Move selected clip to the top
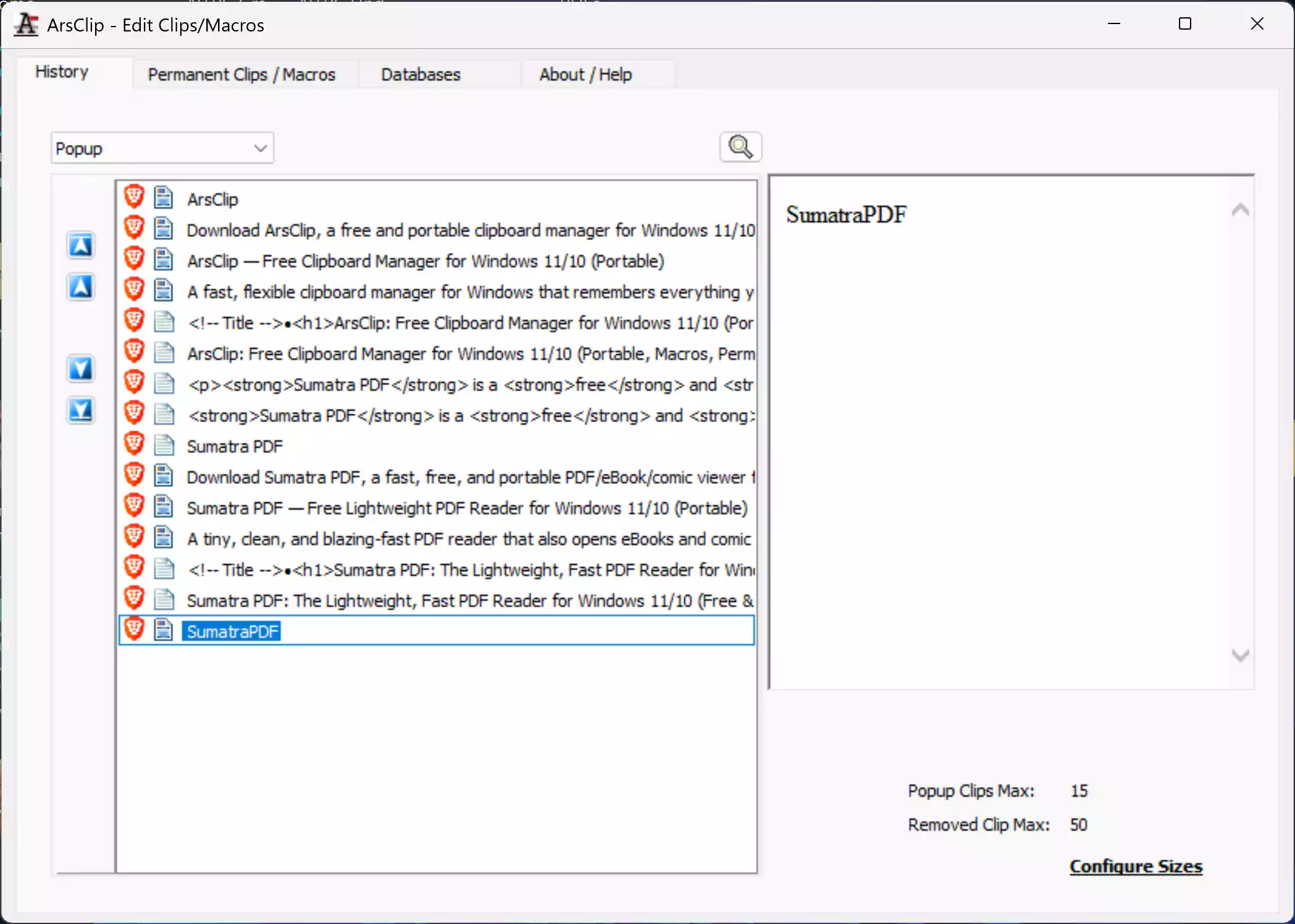Screen dimensions: 1295x924 81,244
